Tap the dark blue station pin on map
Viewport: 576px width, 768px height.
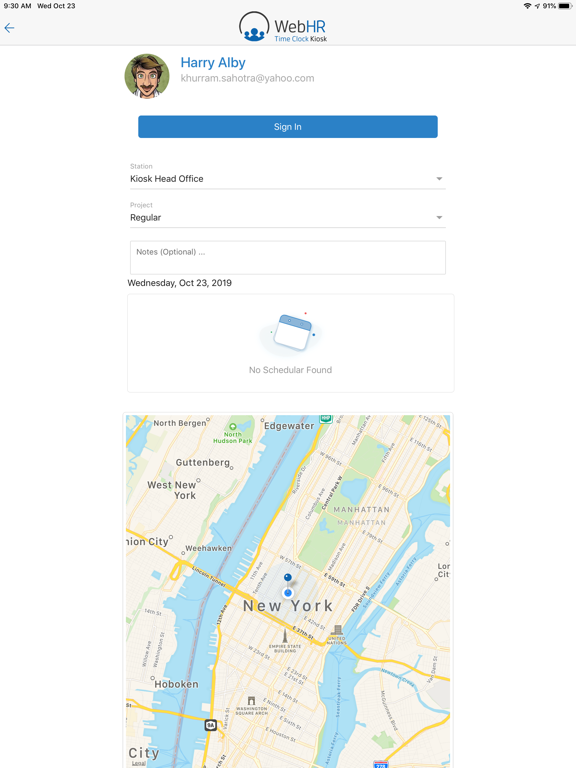pos(288,578)
